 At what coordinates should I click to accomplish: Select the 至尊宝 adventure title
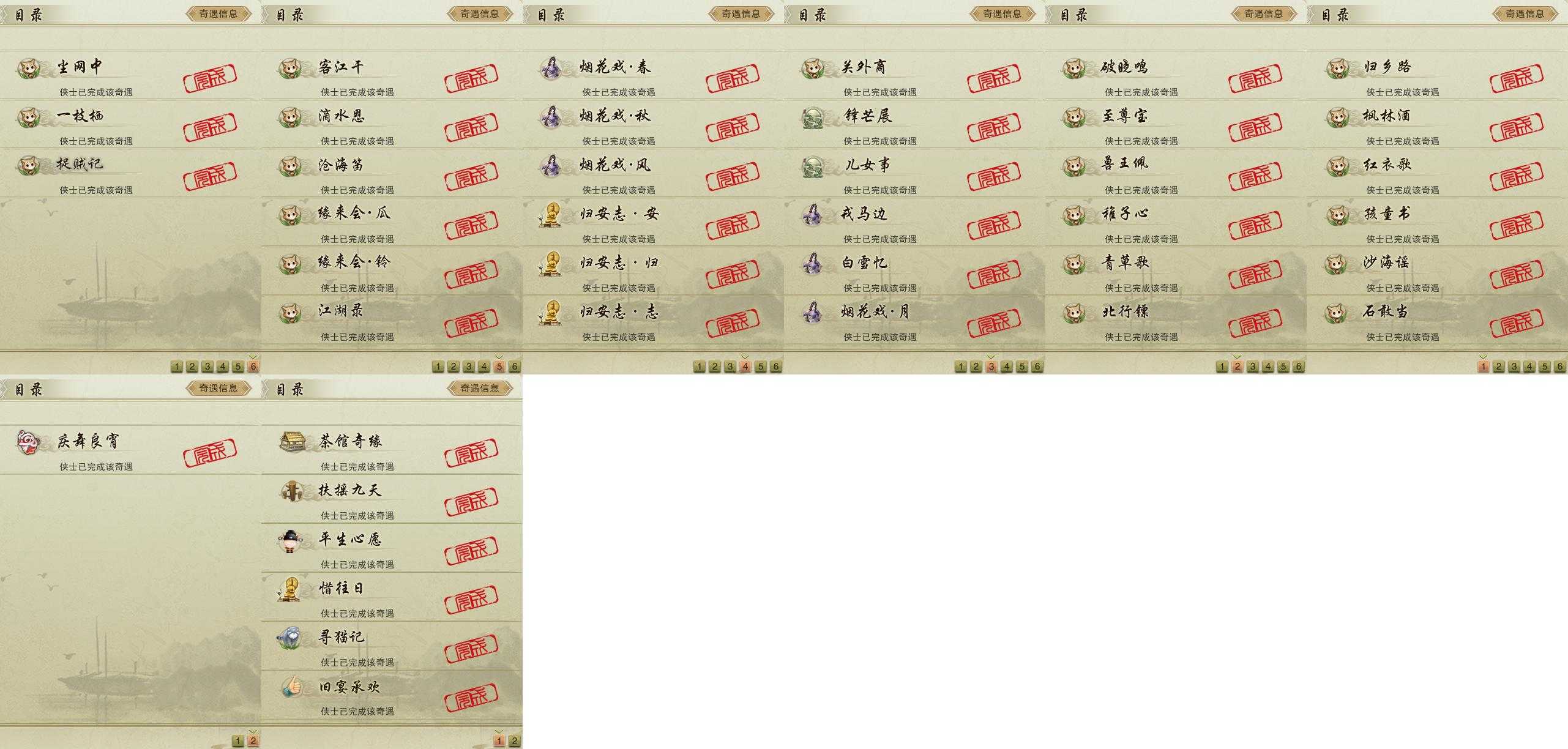(x=1125, y=115)
